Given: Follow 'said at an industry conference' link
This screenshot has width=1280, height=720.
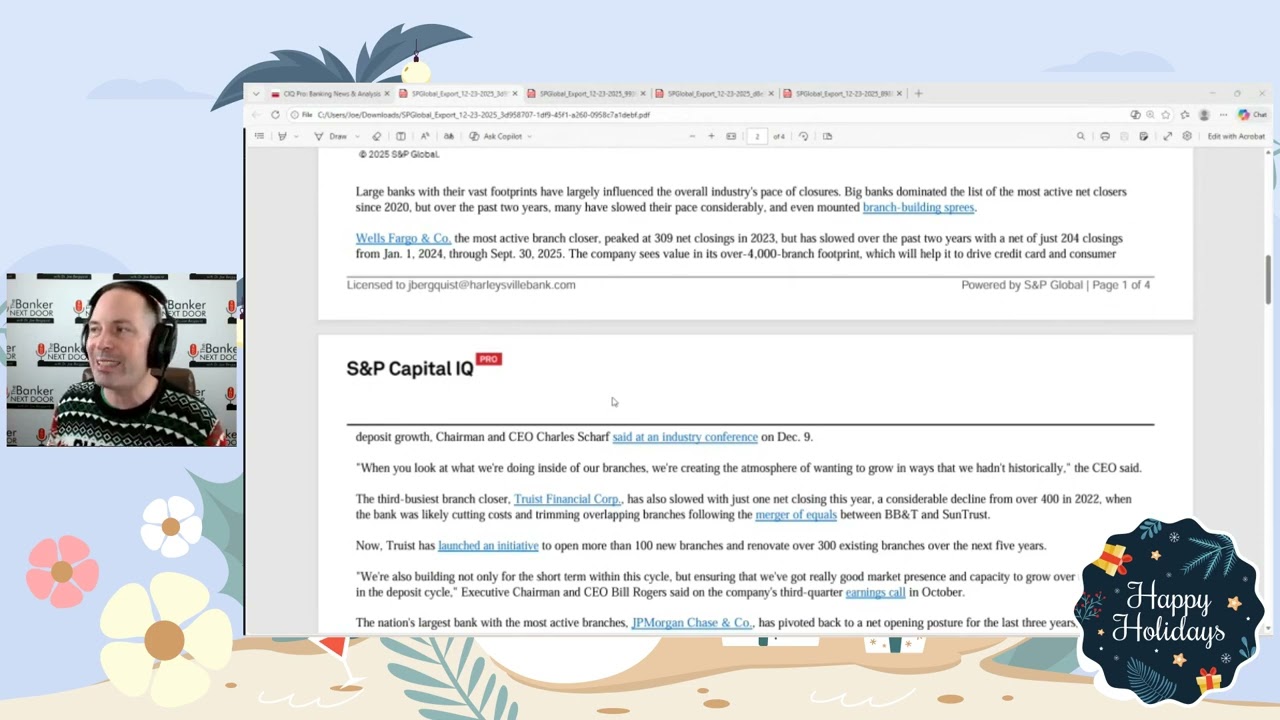Looking at the screenshot, I should 685,437.
